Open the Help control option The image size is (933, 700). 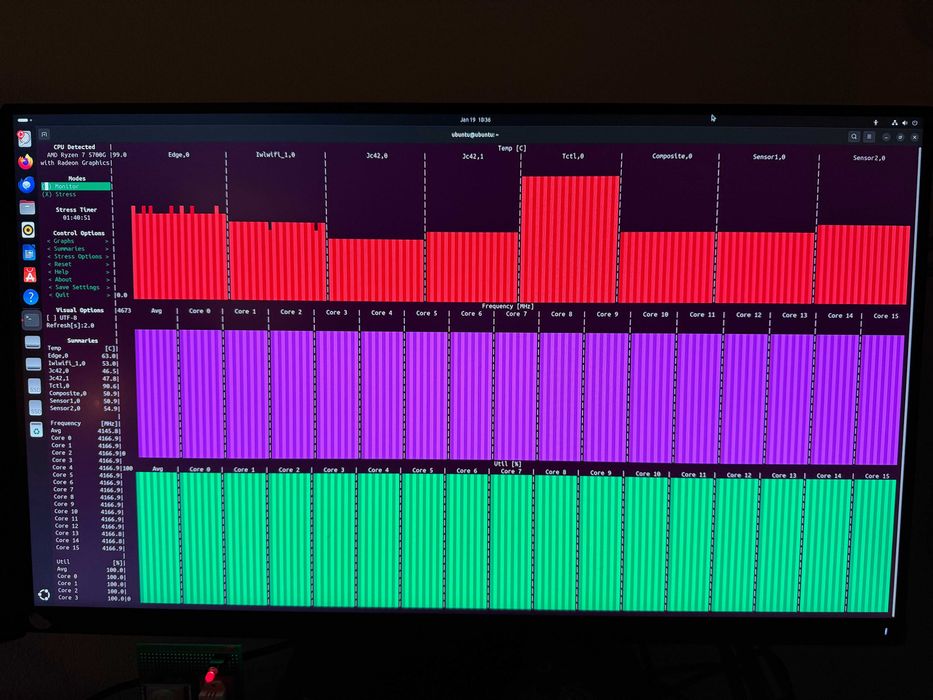tap(77, 272)
